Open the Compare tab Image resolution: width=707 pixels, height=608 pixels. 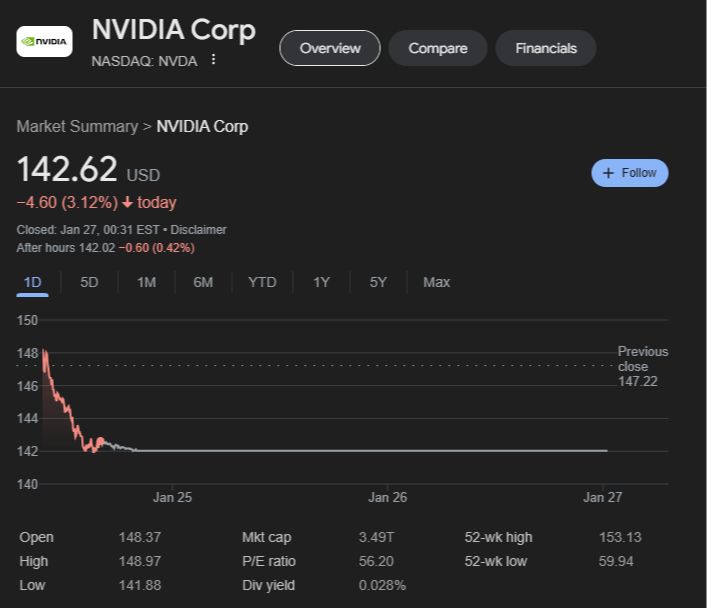point(437,48)
